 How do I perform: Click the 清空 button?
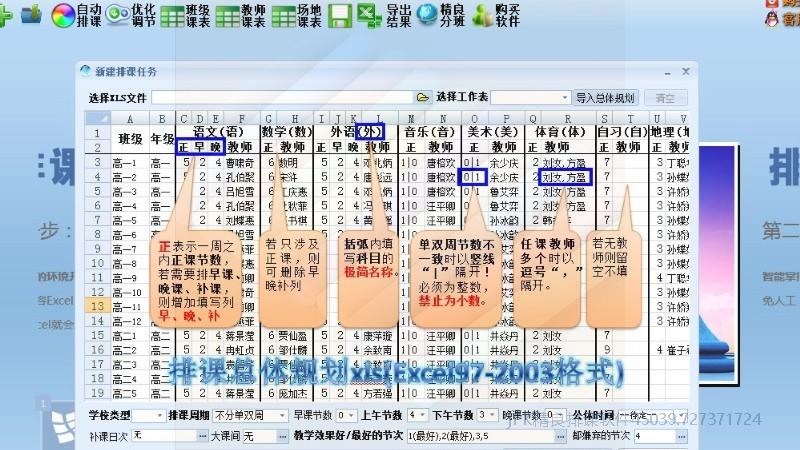tap(665, 97)
